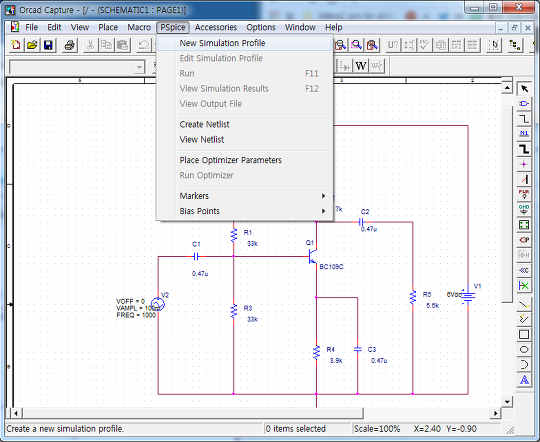Select the Place bus tool
The image size is (540, 442).
click(524, 149)
